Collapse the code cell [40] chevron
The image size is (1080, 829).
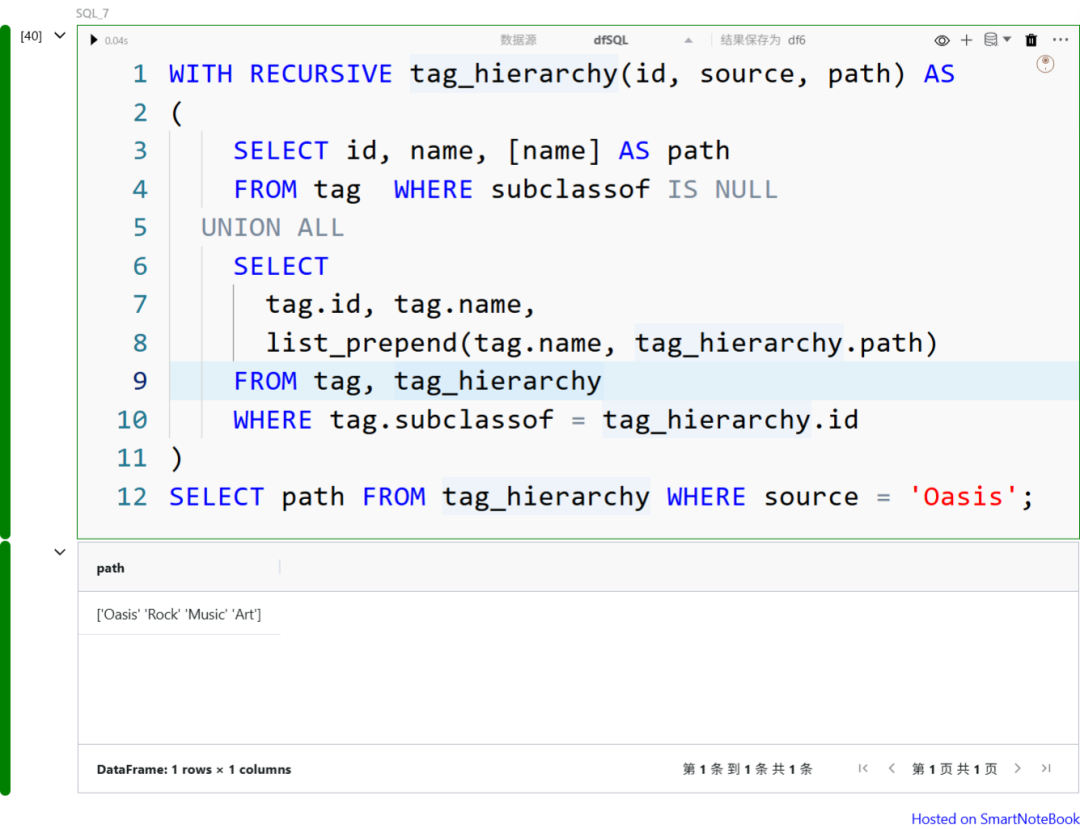[x=60, y=36]
